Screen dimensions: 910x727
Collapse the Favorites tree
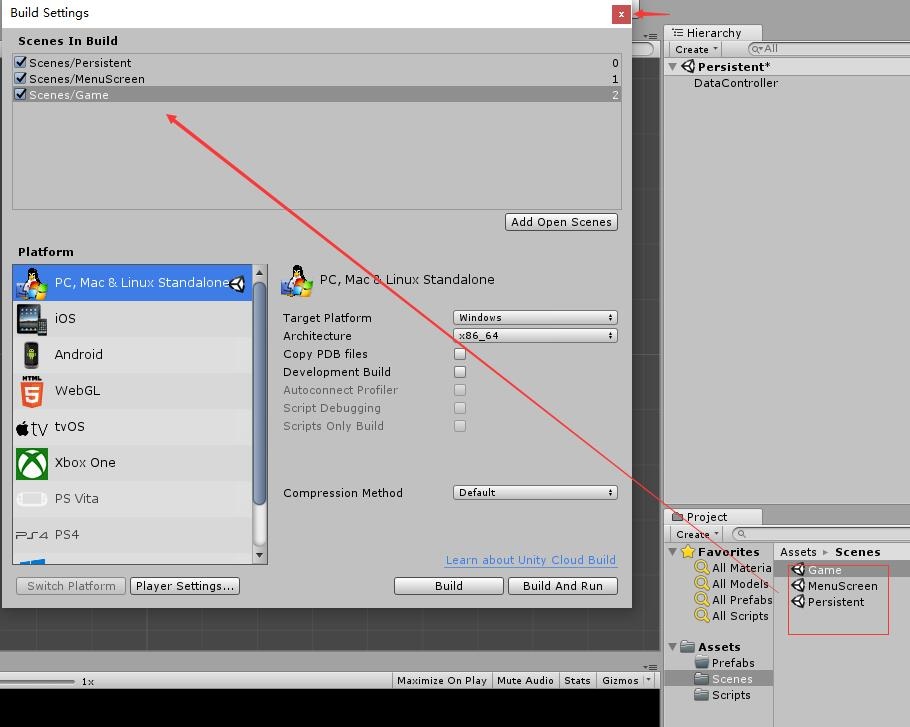[672, 552]
